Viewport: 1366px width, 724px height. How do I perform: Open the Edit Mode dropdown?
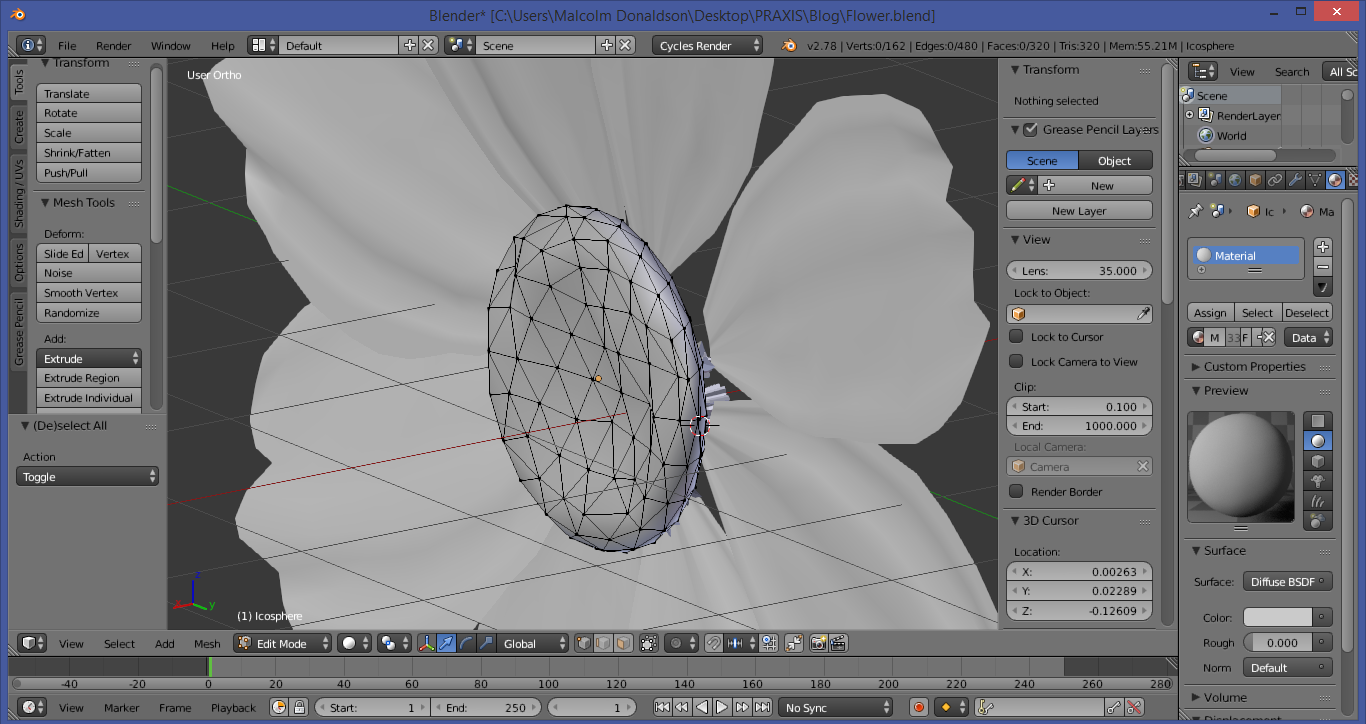[281, 643]
